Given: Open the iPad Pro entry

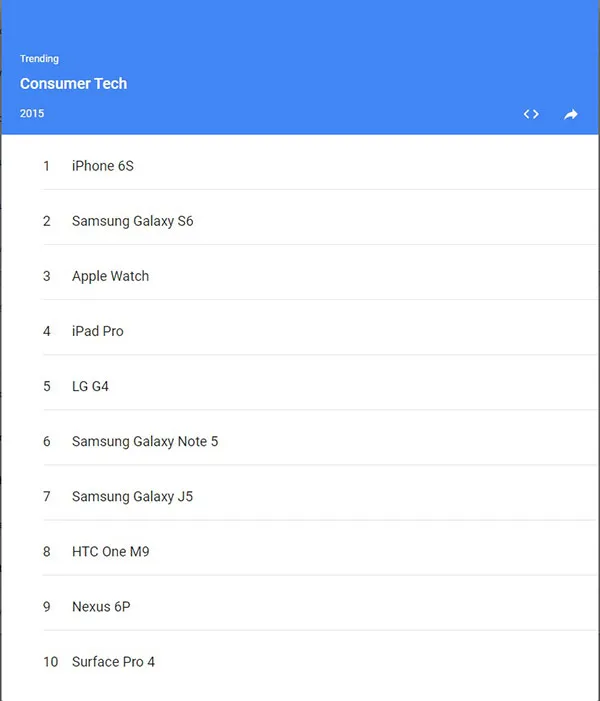Looking at the screenshot, I should tap(97, 331).
